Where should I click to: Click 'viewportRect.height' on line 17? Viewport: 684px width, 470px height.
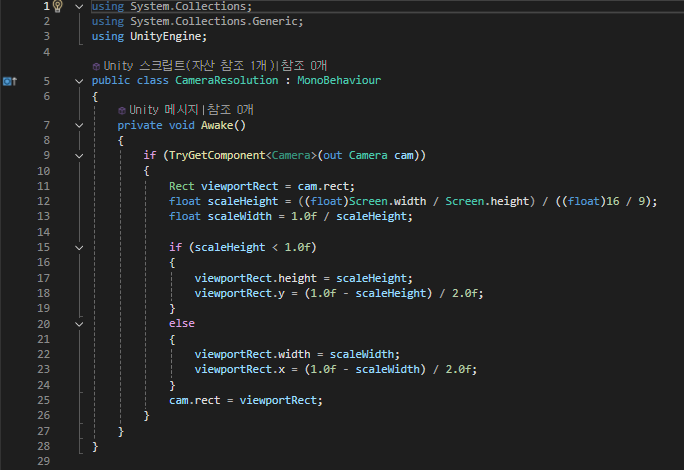click(x=256, y=278)
